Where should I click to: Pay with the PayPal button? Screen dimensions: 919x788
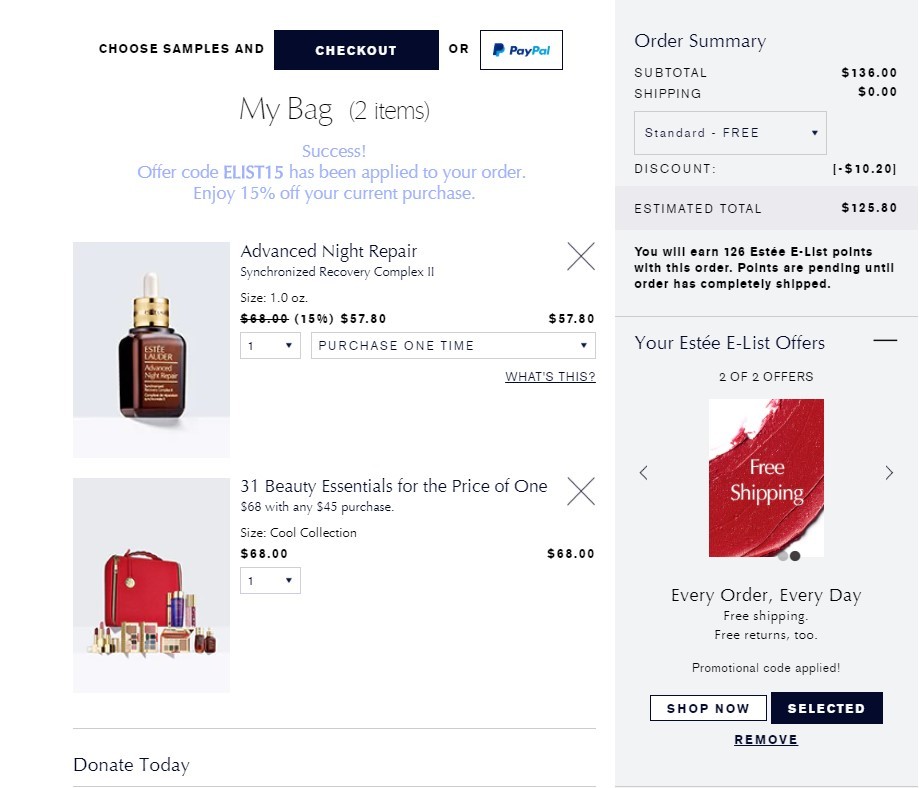coord(521,50)
